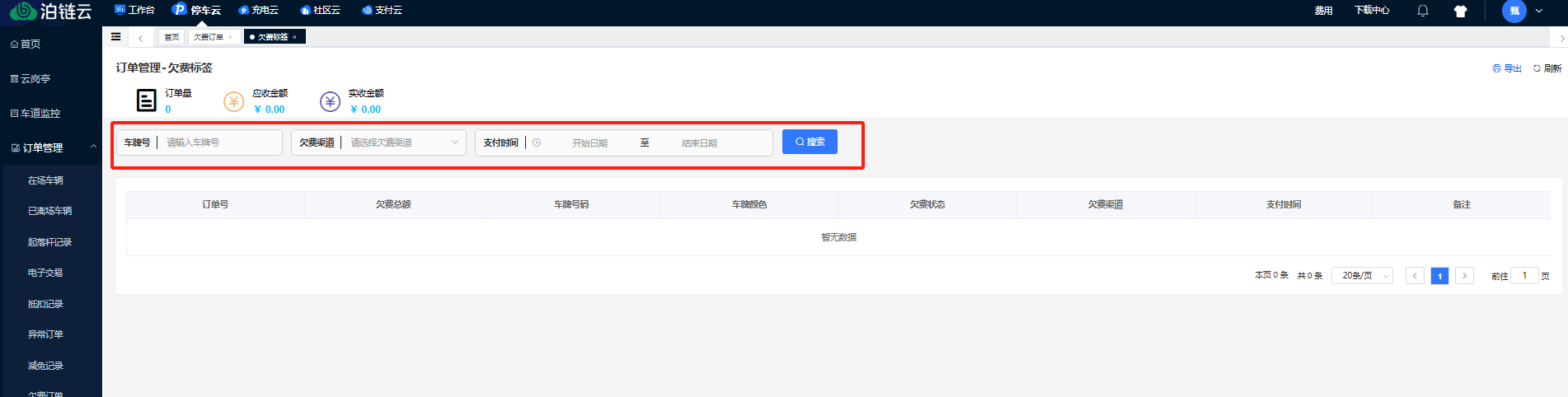Screen dimensions: 1568x397
Task: Click the 前往 page number input
Action: [x=1524, y=276]
